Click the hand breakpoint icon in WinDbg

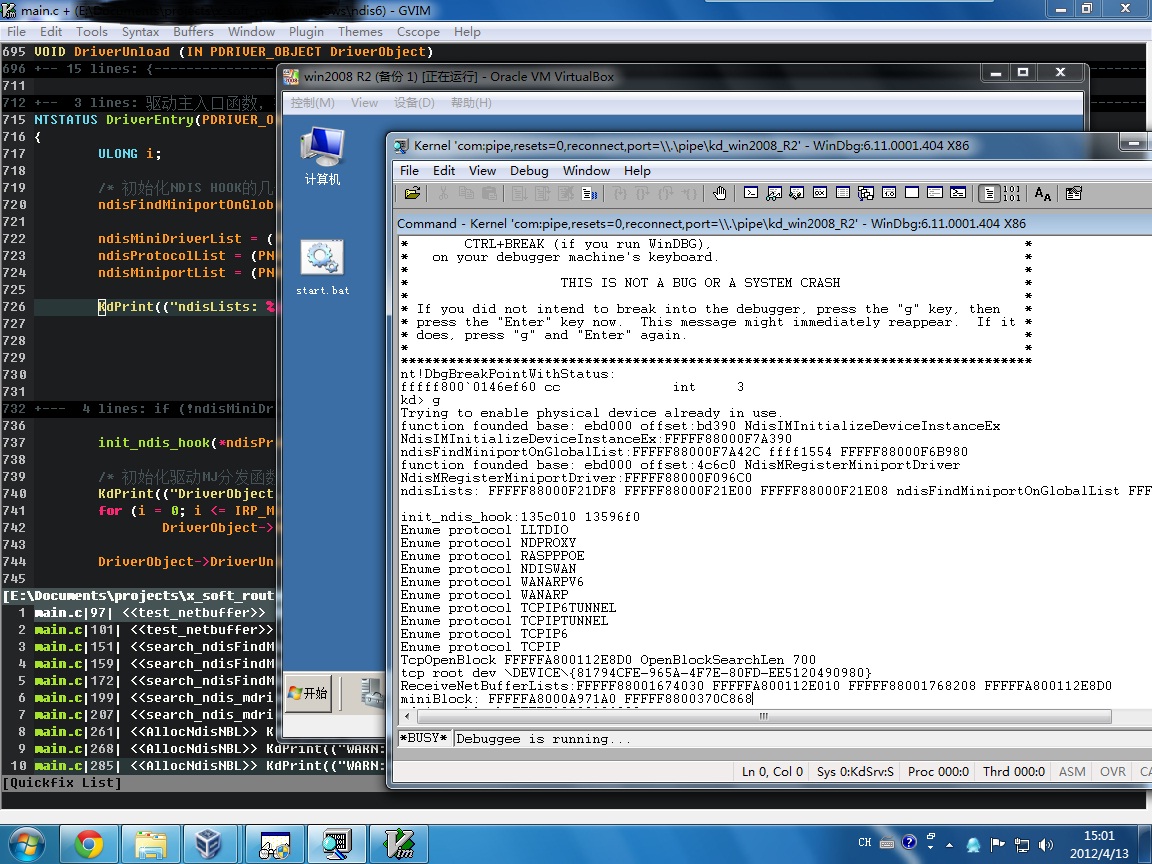[x=719, y=193]
